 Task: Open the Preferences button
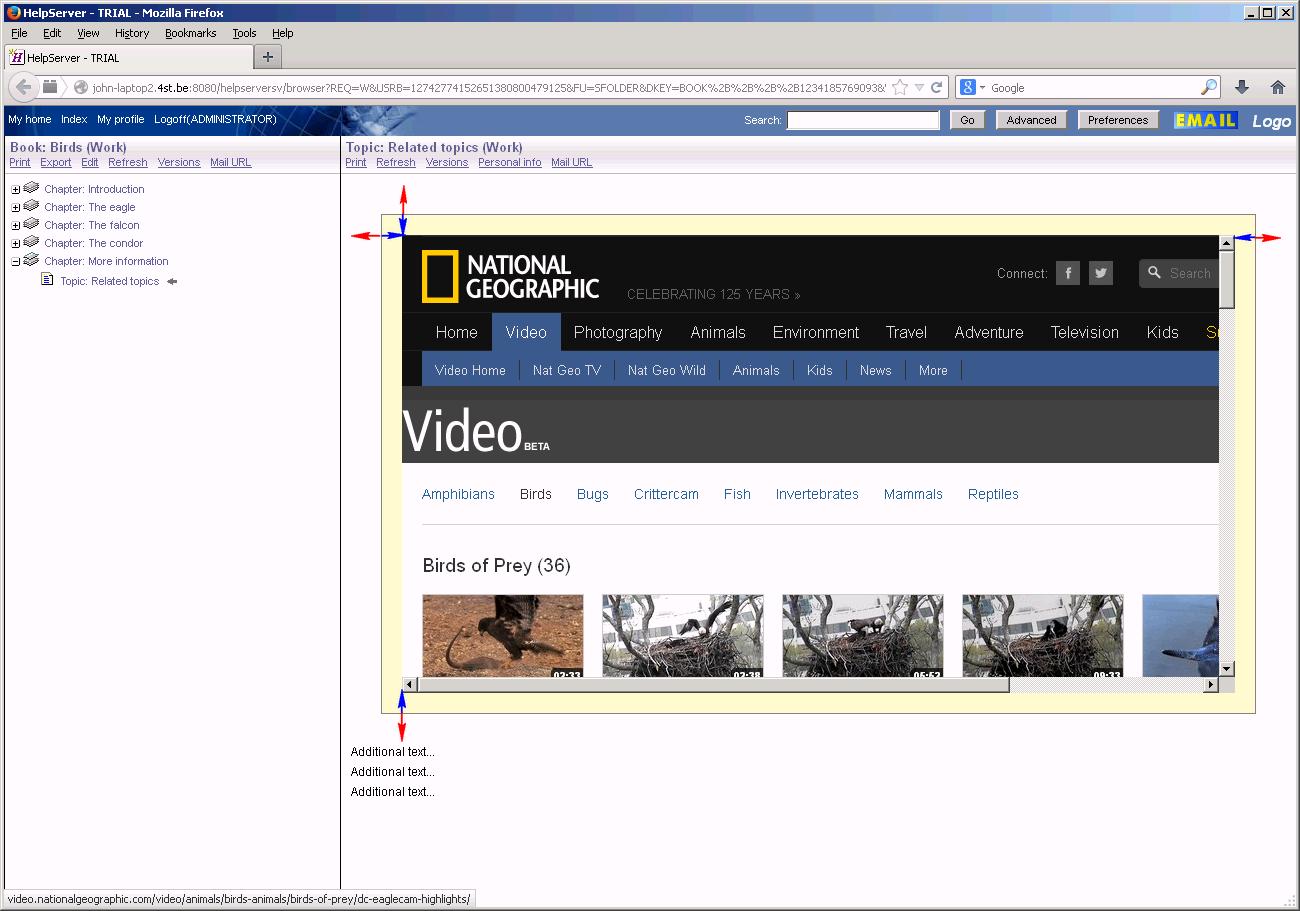[x=1117, y=120]
